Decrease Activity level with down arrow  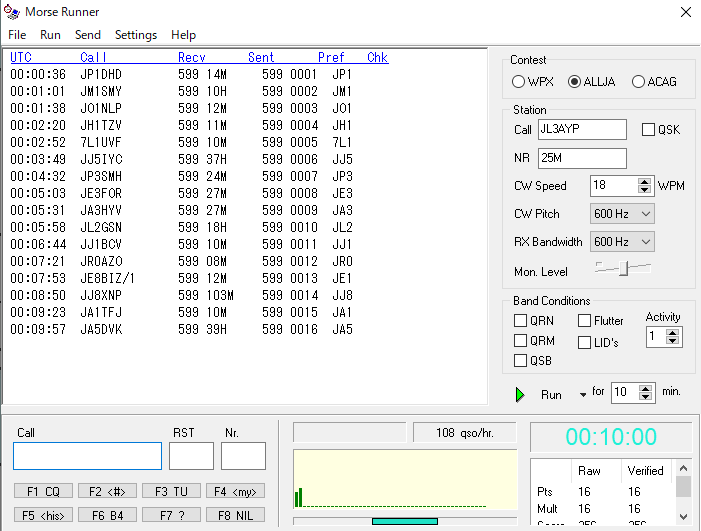(672, 341)
